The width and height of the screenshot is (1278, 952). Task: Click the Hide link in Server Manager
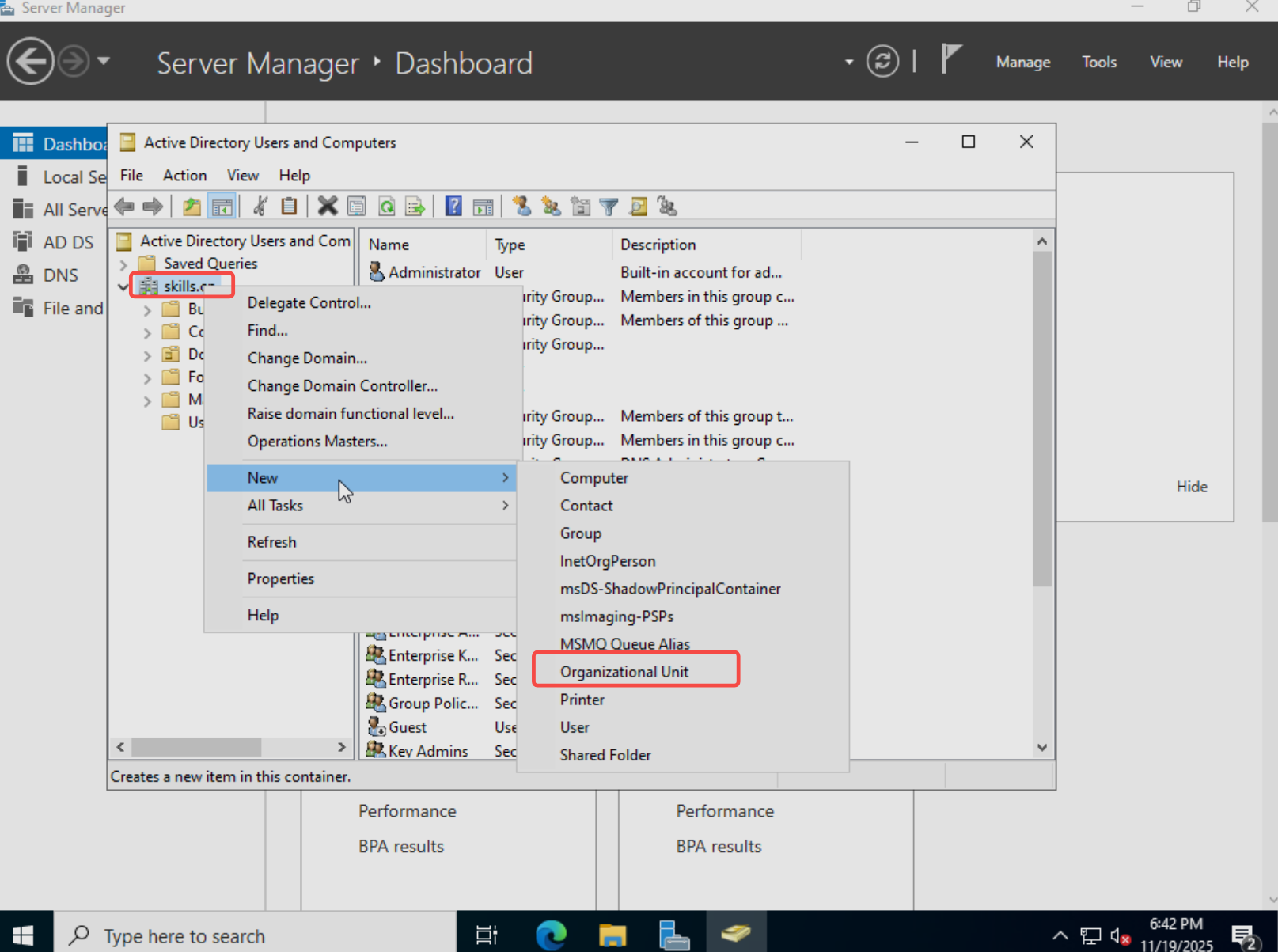point(1192,487)
